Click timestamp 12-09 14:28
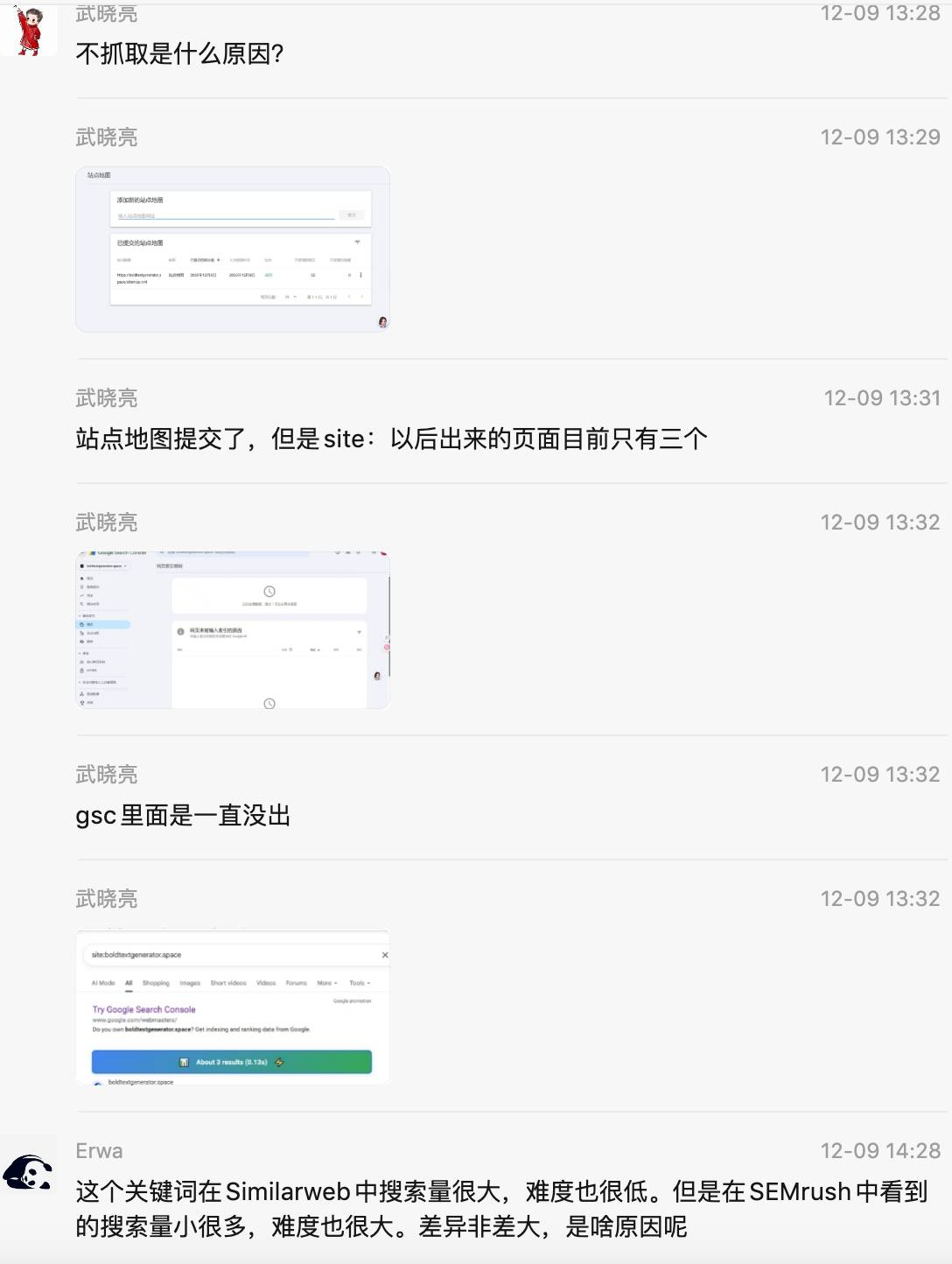The image size is (952, 1264). [x=880, y=1151]
